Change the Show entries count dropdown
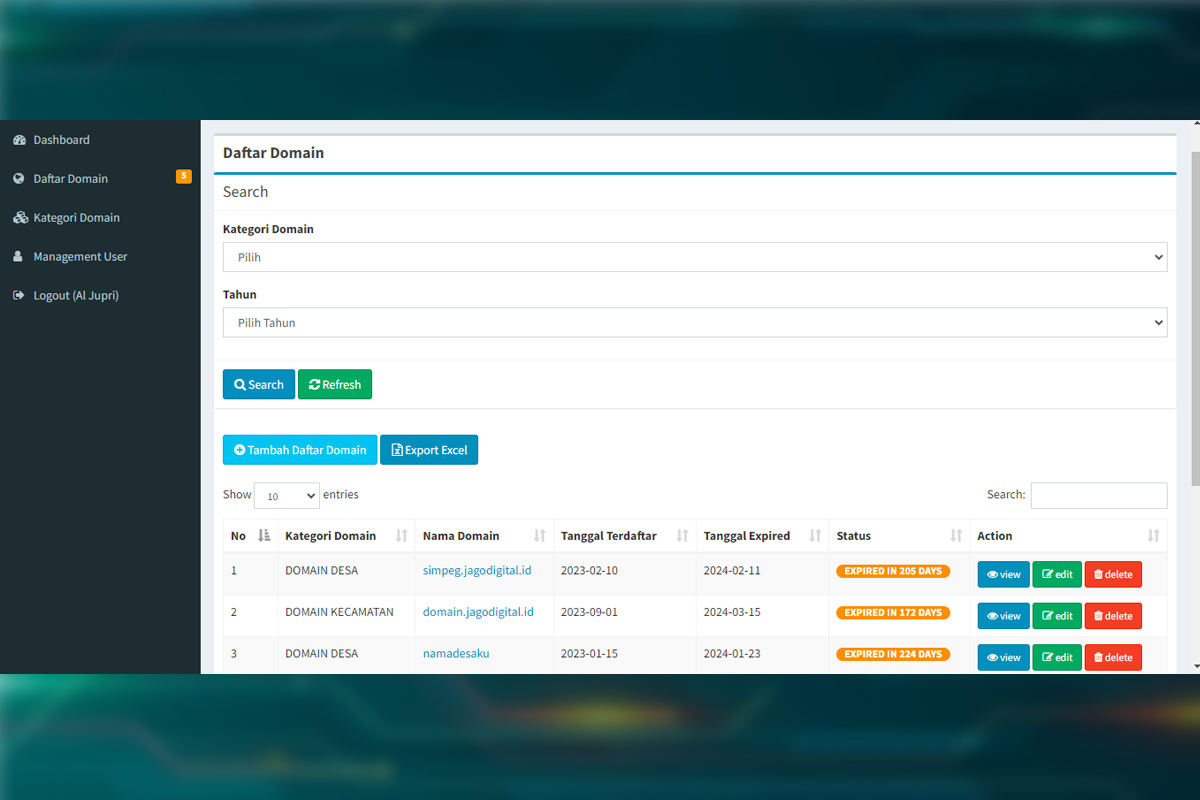This screenshot has width=1200, height=800. click(286, 496)
